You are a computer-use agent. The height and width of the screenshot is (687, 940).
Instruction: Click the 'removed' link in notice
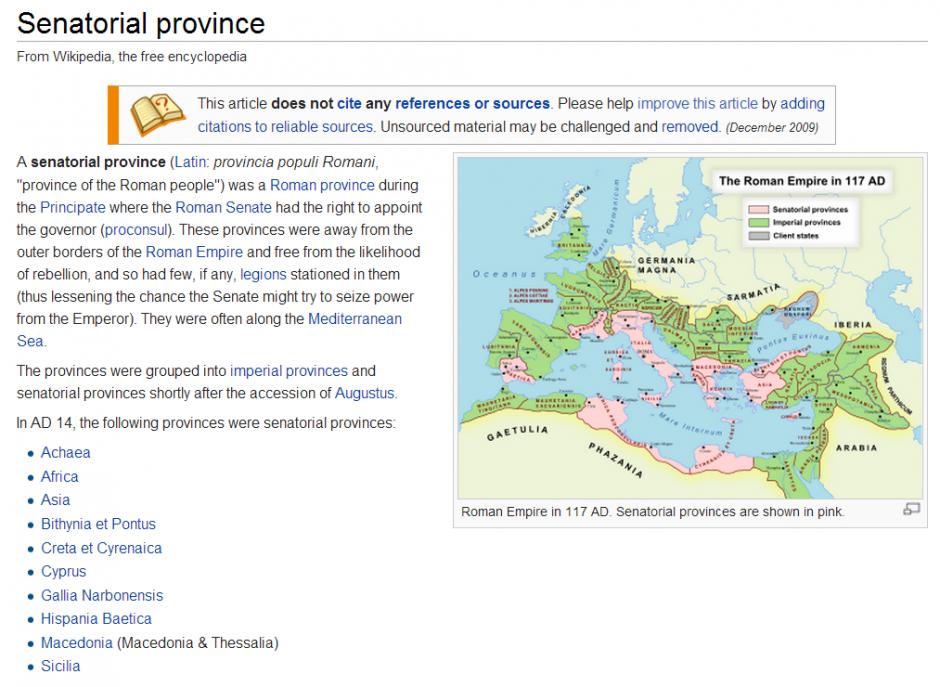coord(690,127)
